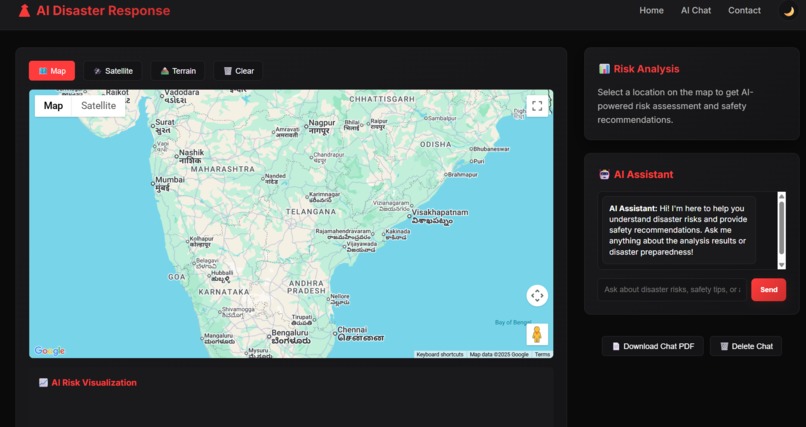Send the chat message
806x427 pixels.
pyautogui.click(x=768, y=290)
